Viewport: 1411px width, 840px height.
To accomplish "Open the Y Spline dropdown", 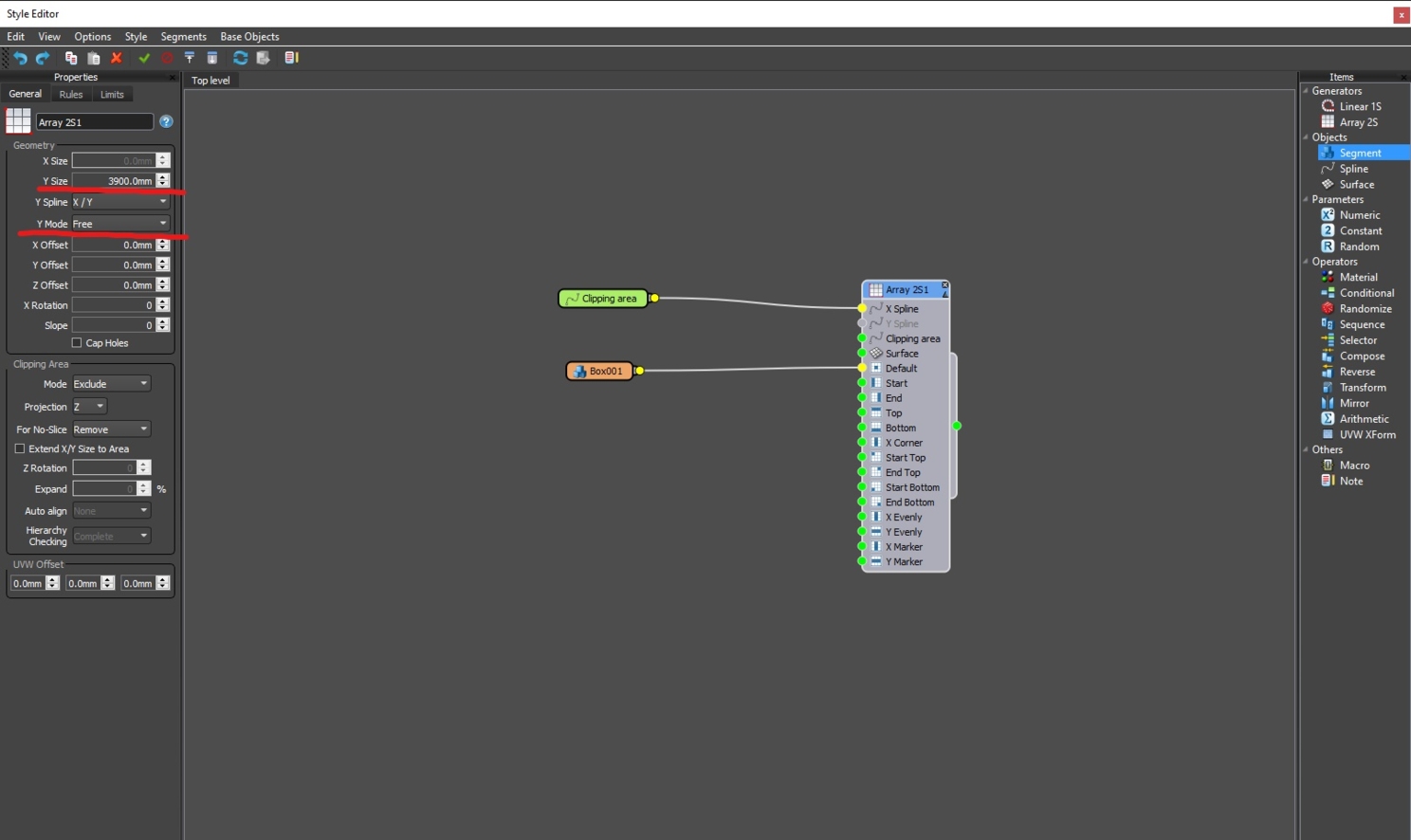I will coord(120,202).
